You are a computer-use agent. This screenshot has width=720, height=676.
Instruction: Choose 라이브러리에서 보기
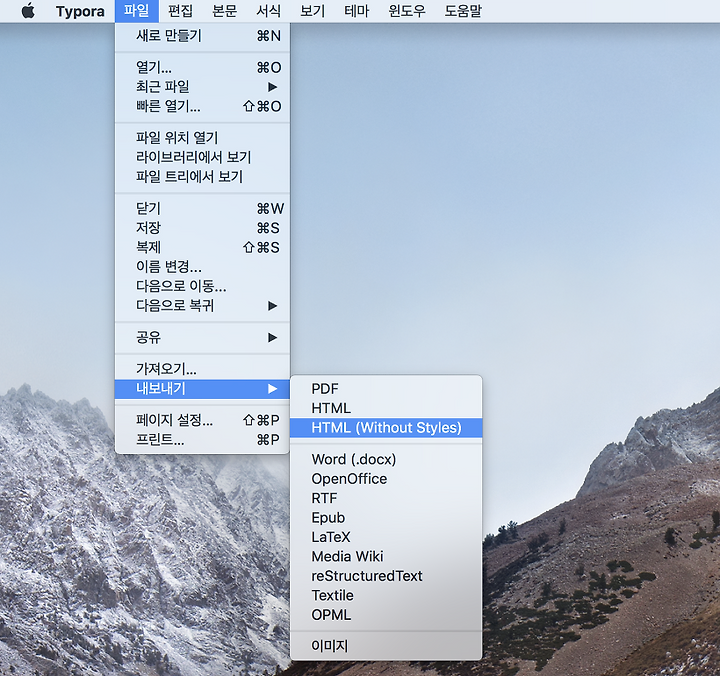(202, 157)
